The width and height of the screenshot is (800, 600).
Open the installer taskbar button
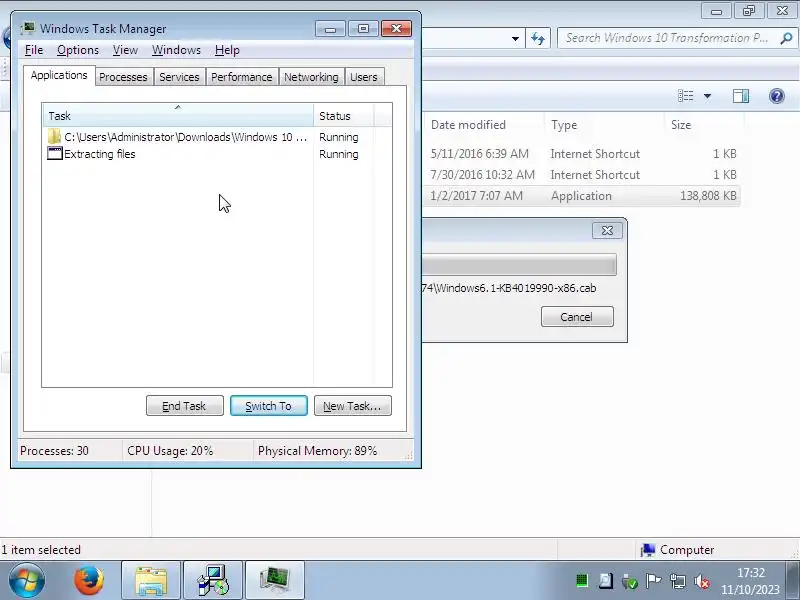[213, 581]
